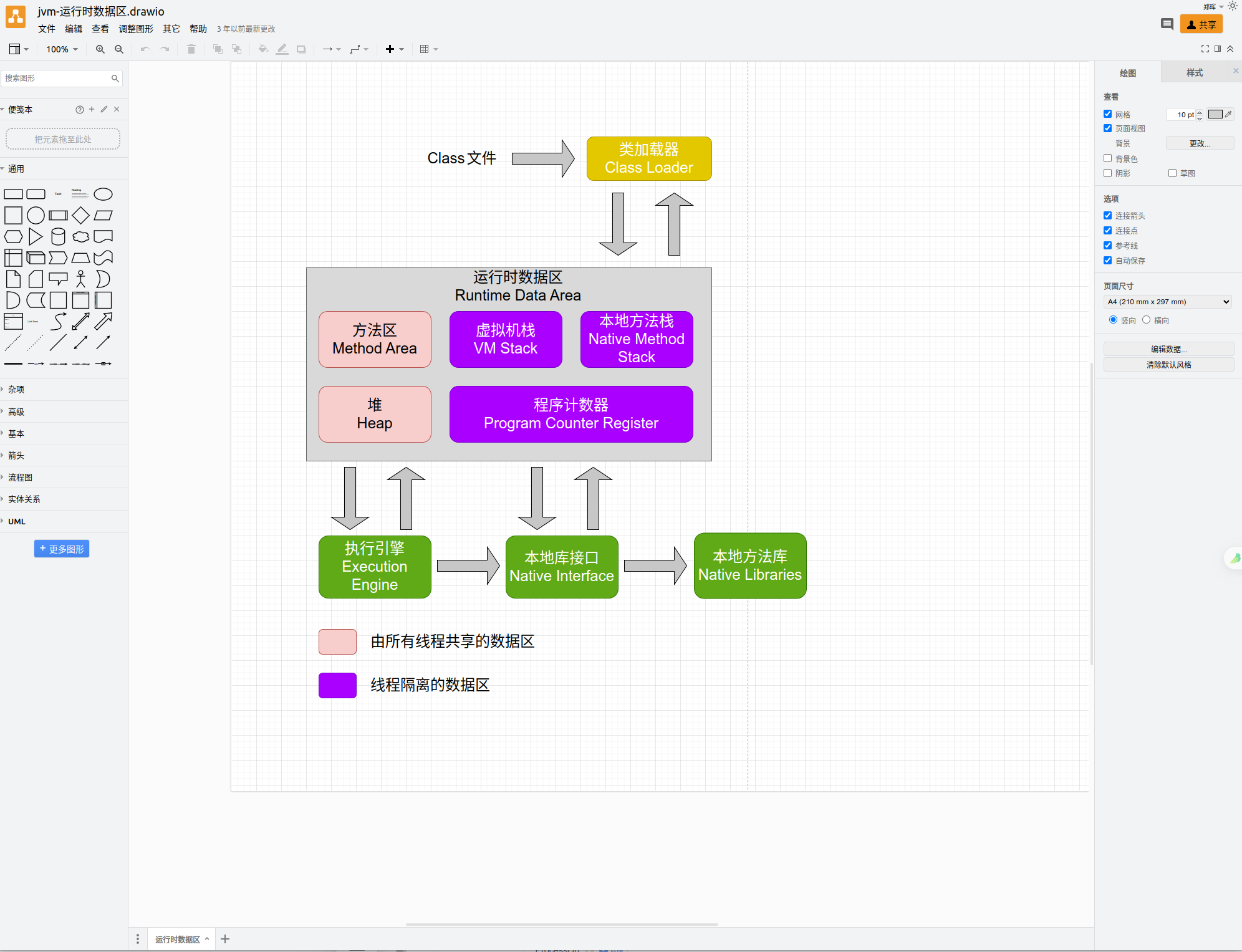Click the 更多图形 button
This screenshot has height=952, width=1242.
tap(62, 549)
